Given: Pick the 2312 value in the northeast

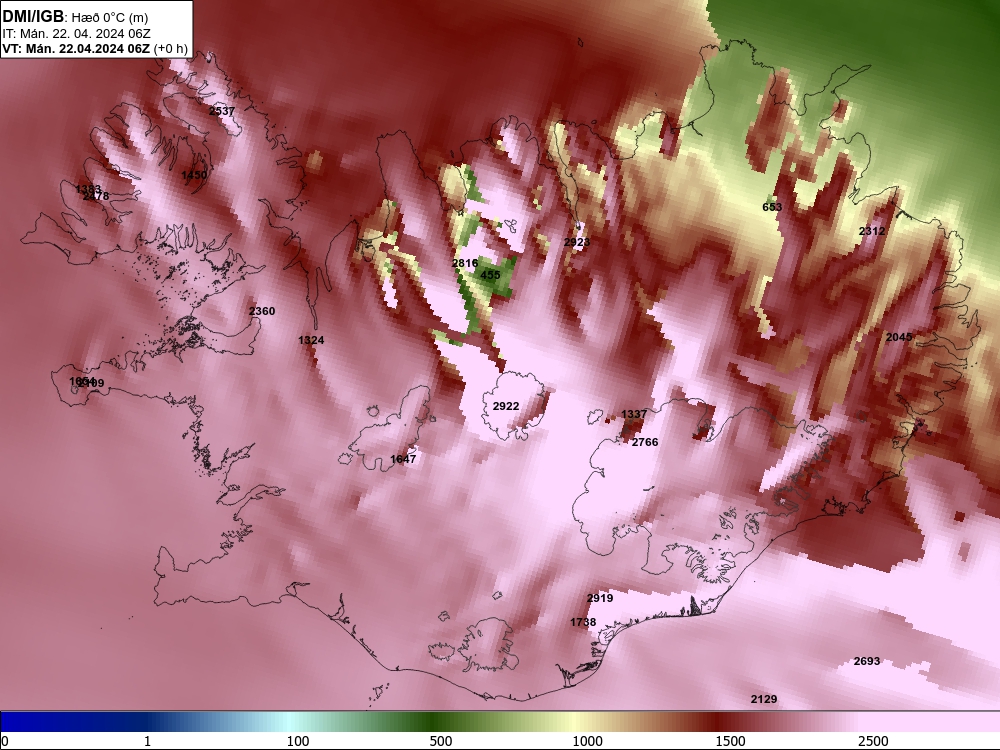Looking at the screenshot, I should pyautogui.click(x=872, y=232).
